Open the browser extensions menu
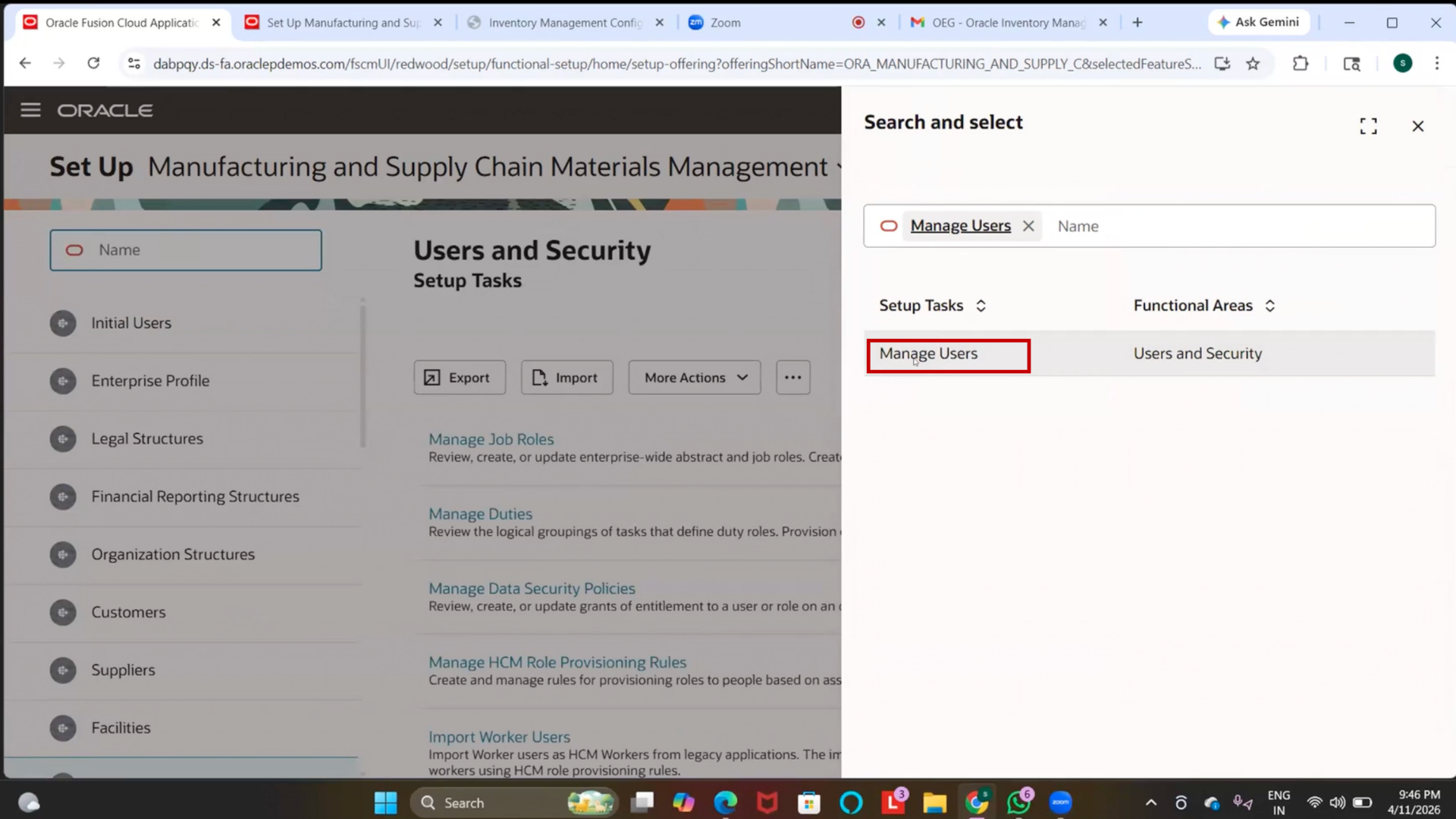The image size is (1456, 819). [1301, 64]
